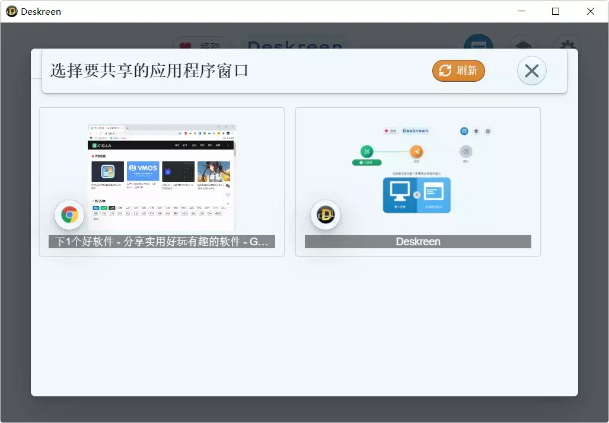Click the Chrome icon badge
This screenshot has width=609, height=423.
(x=70, y=215)
